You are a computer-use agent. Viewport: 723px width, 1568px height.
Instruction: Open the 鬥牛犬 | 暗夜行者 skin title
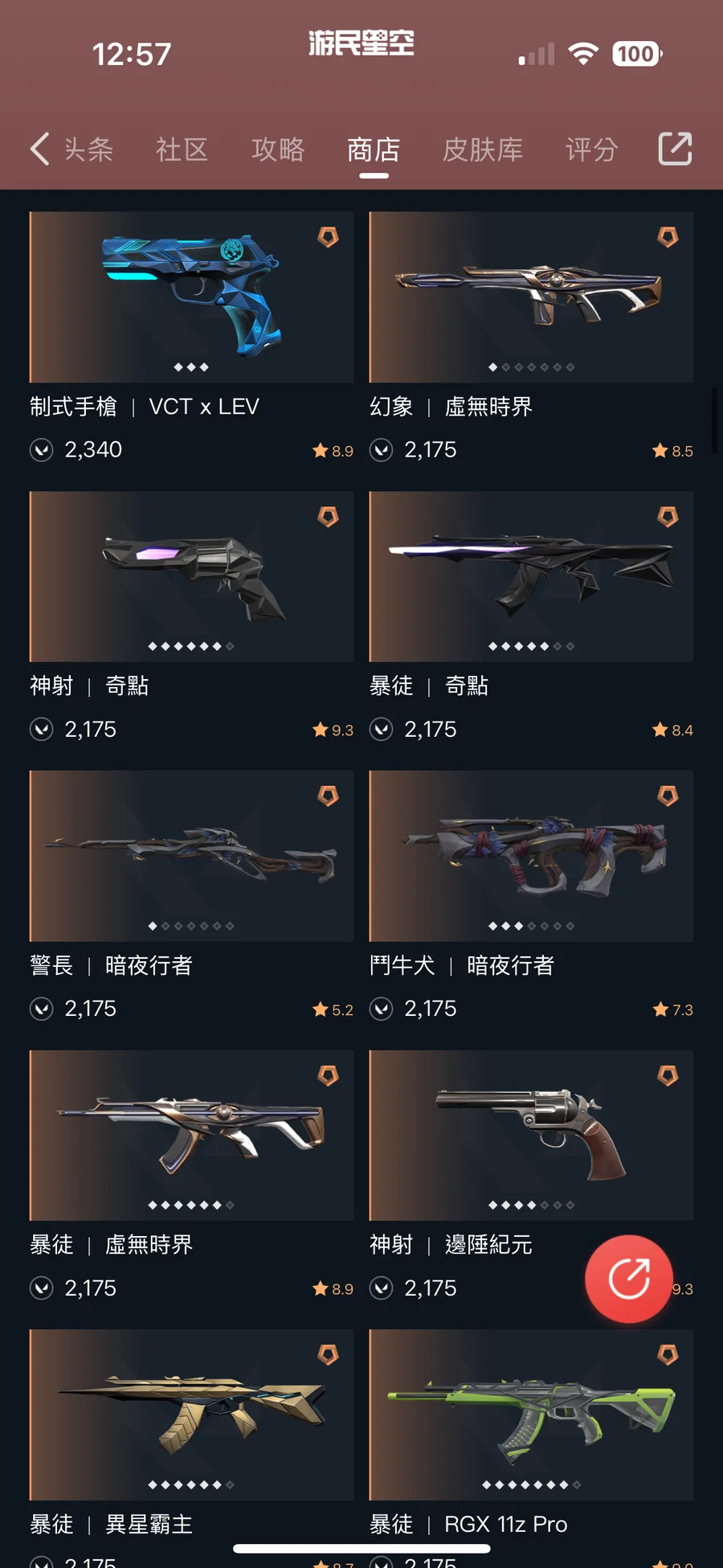pos(462,965)
